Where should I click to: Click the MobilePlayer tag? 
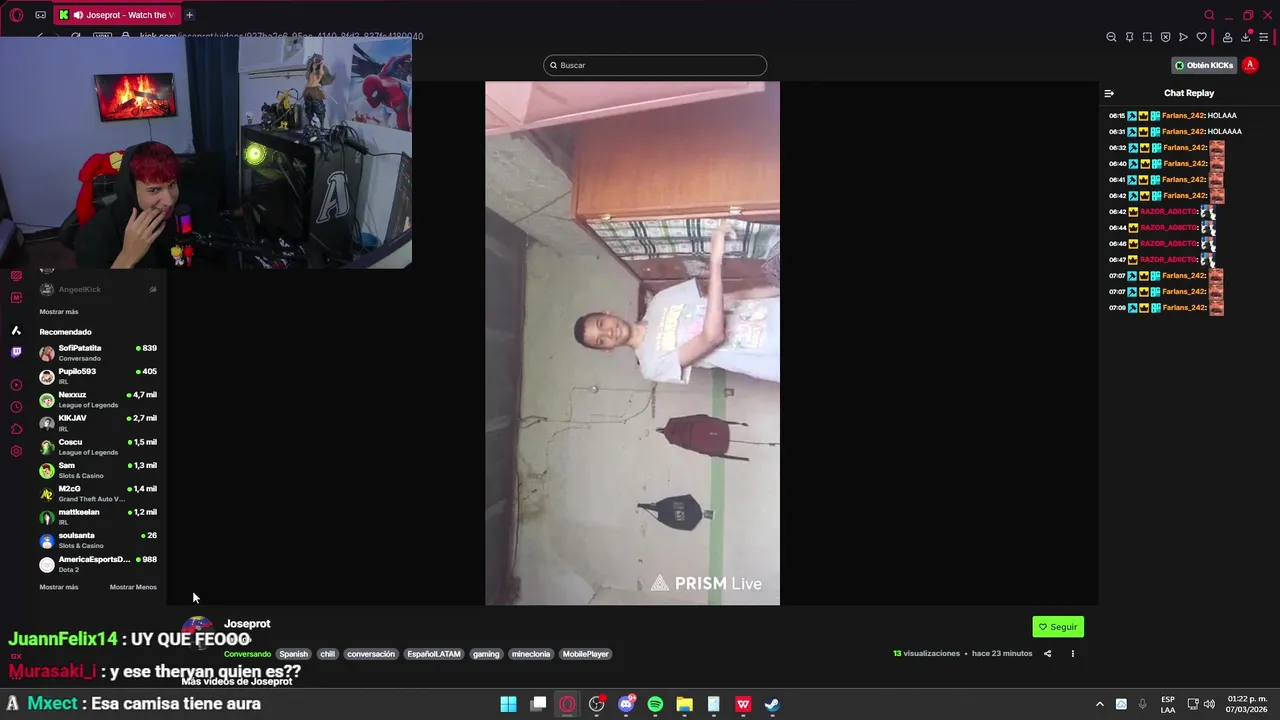point(585,654)
